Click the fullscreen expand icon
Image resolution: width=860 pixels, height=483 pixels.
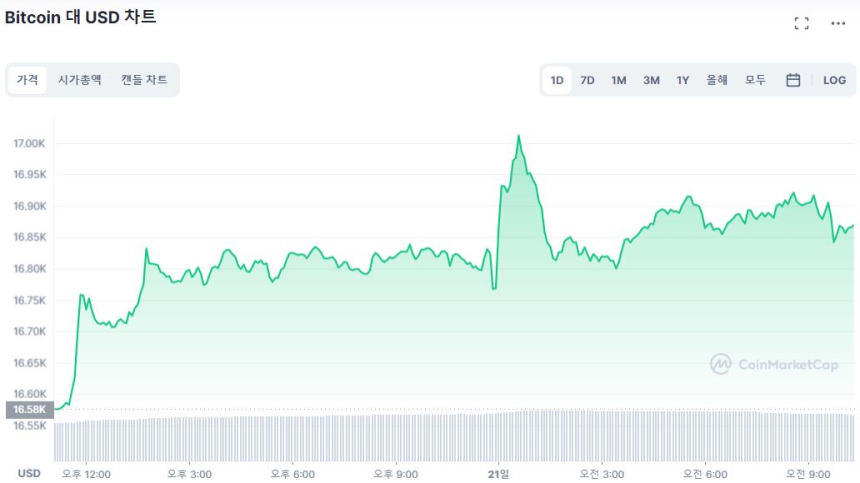(x=801, y=23)
